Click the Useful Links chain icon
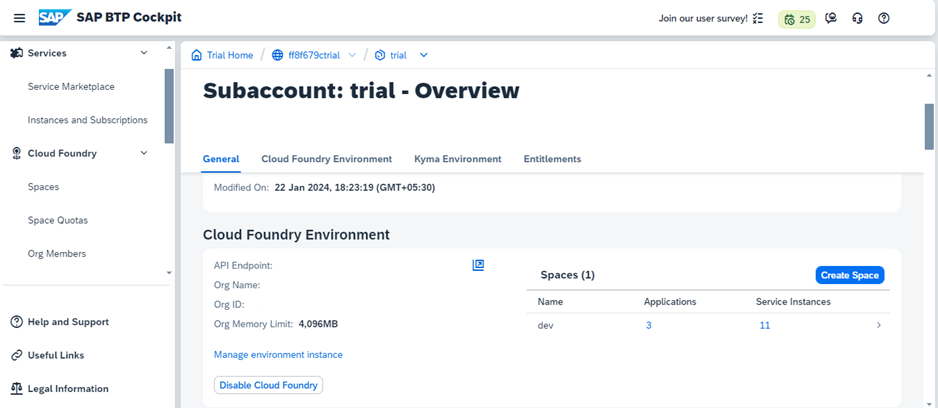This screenshot has height=408, width=938. coord(17,355)
